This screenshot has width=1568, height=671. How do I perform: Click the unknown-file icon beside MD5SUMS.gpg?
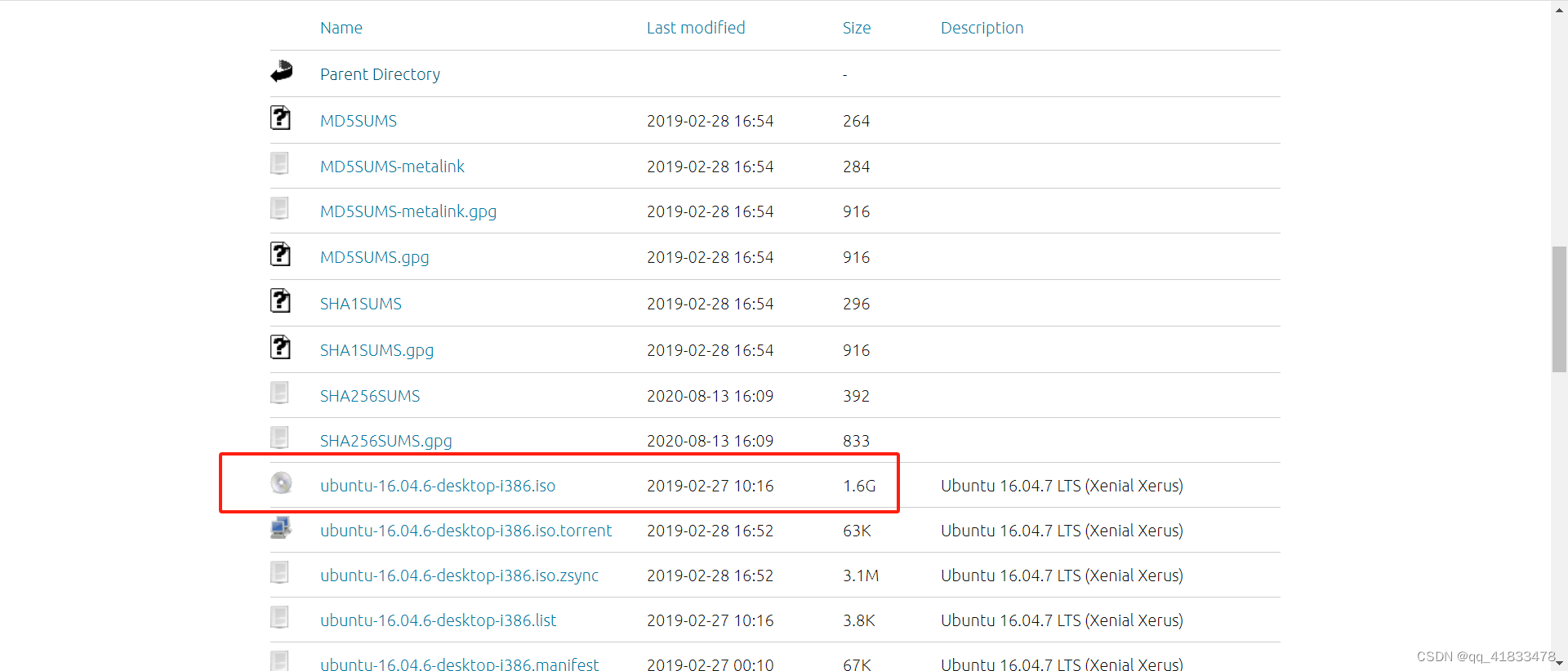point(280,255)
